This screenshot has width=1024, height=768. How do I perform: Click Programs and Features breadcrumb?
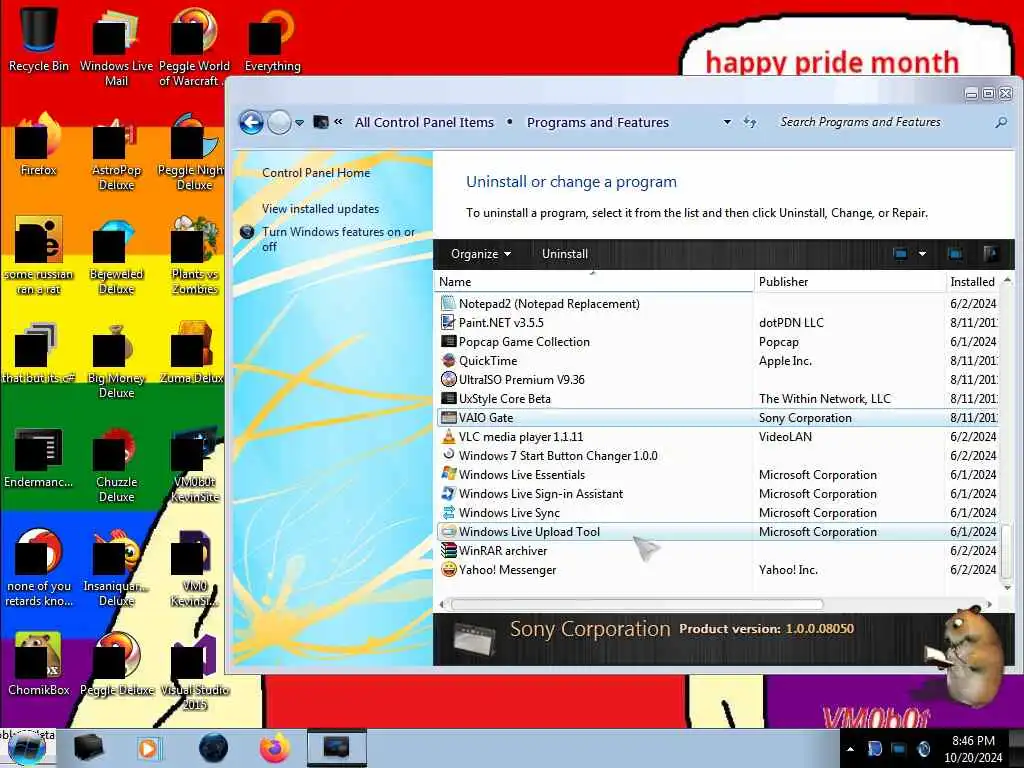tap(598, 122)
